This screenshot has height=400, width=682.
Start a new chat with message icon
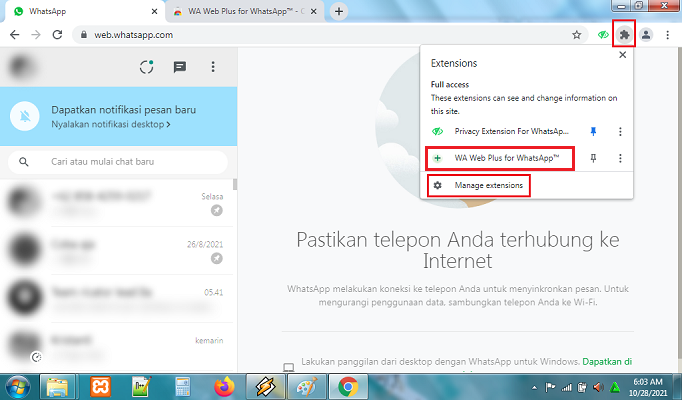tap(180, 67)
